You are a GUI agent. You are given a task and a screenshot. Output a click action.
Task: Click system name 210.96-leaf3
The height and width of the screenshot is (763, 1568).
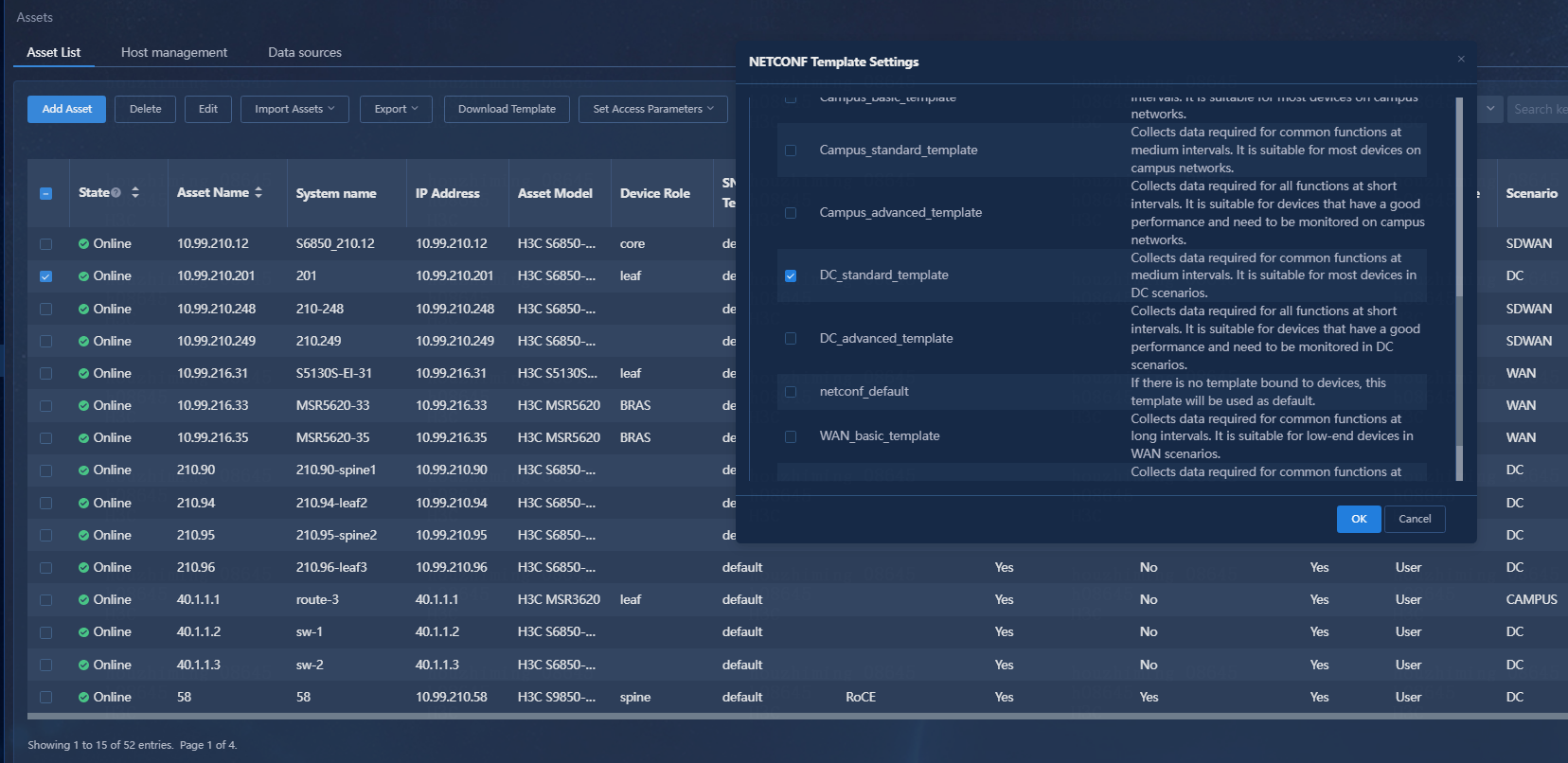331,568
